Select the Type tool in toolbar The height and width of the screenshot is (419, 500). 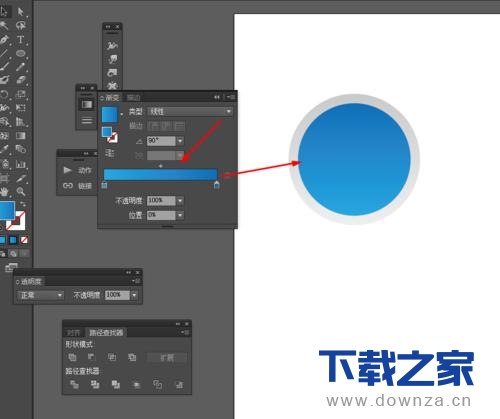21,40
